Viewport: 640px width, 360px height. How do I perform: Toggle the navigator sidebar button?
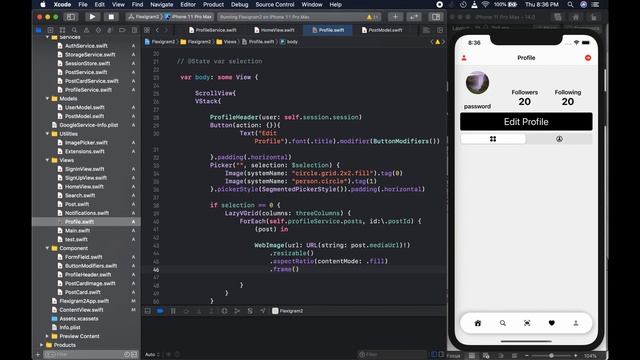point(71,17)
